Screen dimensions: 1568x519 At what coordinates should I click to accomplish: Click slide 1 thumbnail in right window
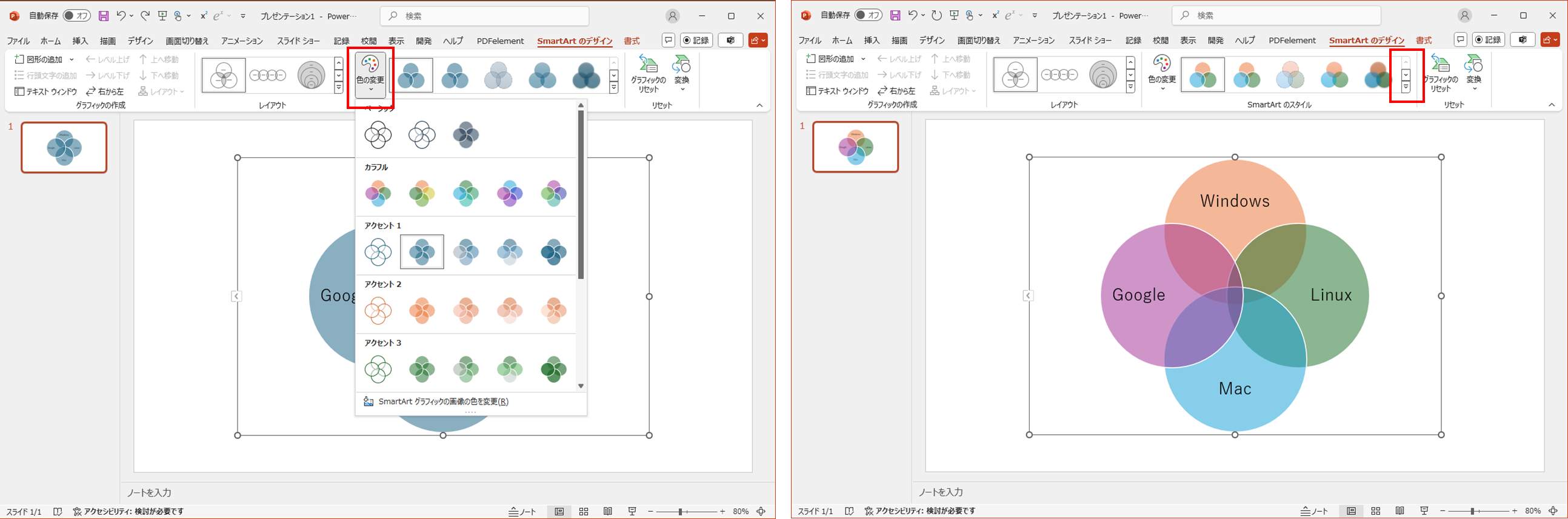(x=855, y=147)
